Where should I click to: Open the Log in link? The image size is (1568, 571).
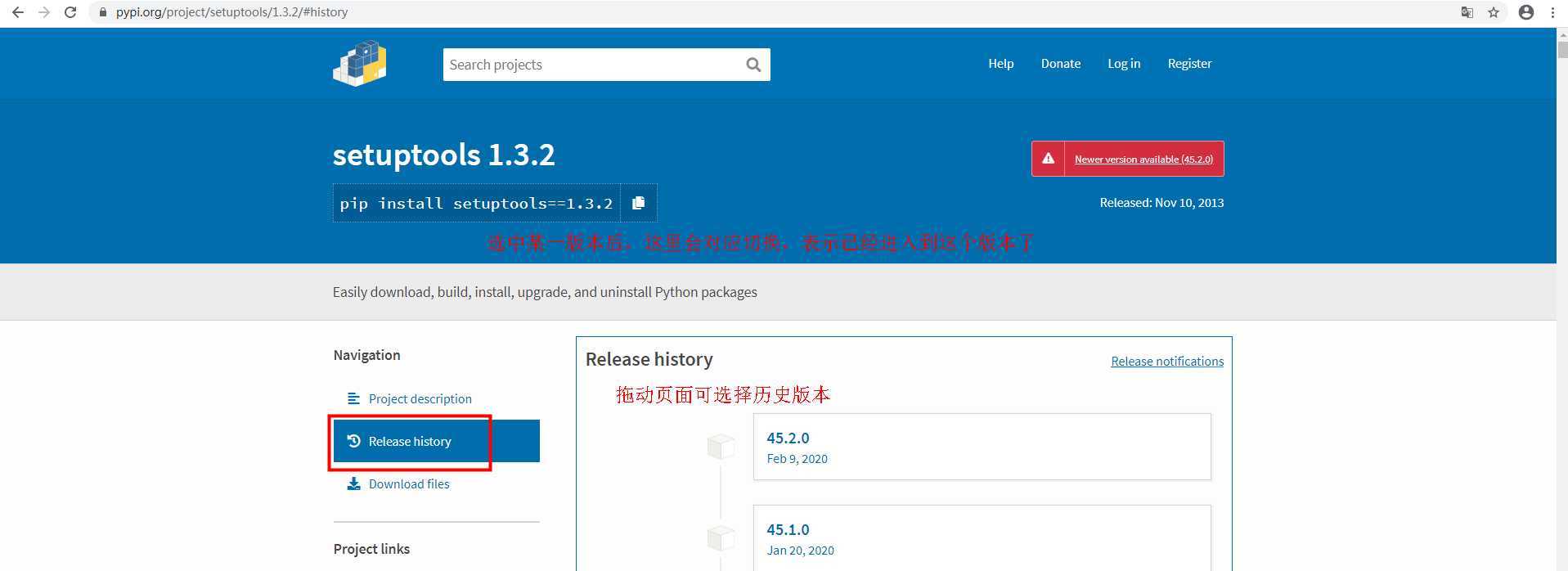pyautogui.click(x=1124, y=64)
